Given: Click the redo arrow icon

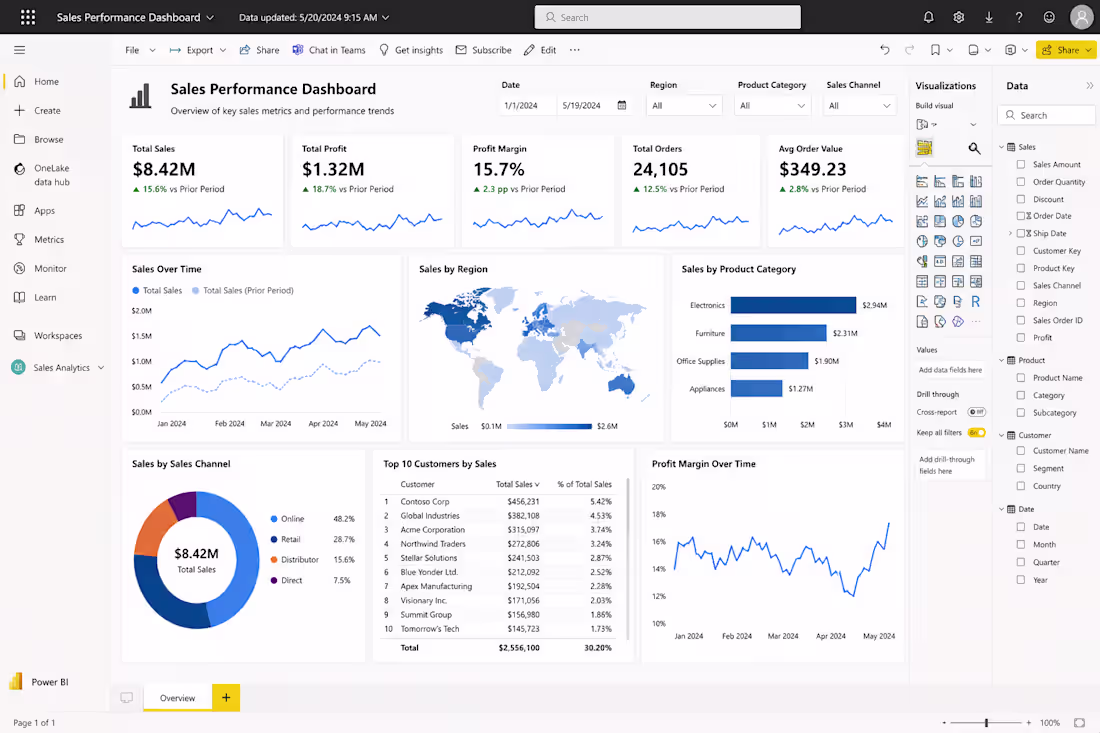Looking at the screenshot, I should point(910,50).
